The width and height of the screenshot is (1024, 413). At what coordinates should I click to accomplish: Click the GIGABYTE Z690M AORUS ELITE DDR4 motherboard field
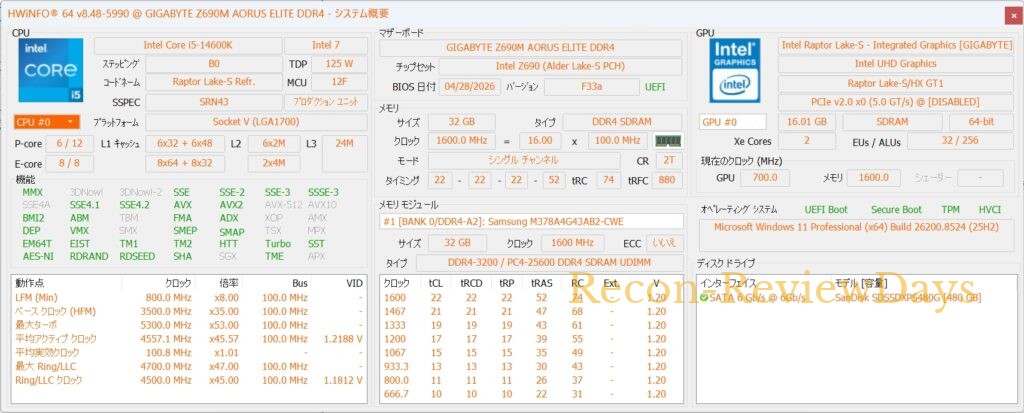pyautogui.click(x=530, y=47)
